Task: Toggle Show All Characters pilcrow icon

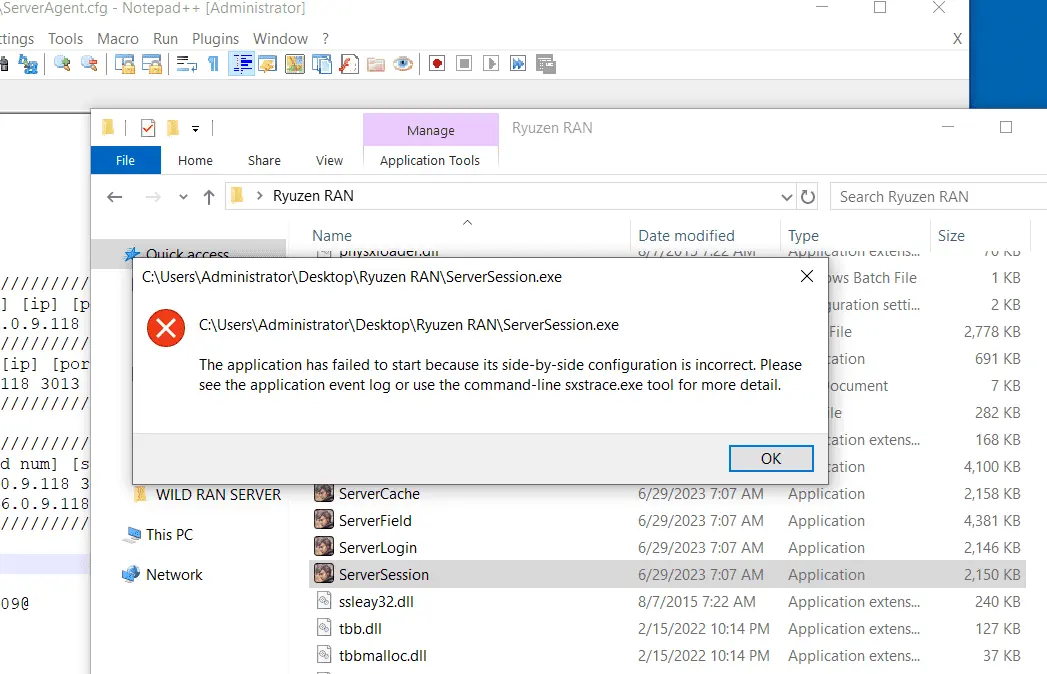Action: click(x=213, y=64)
